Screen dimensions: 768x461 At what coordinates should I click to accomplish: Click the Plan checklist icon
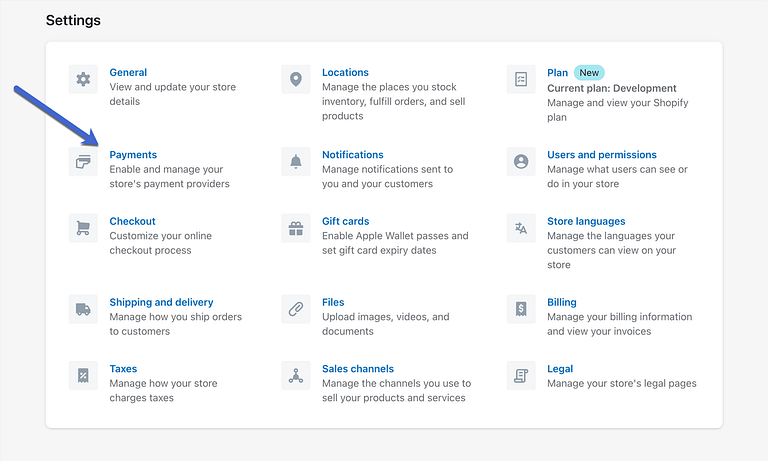pos(521,80)
